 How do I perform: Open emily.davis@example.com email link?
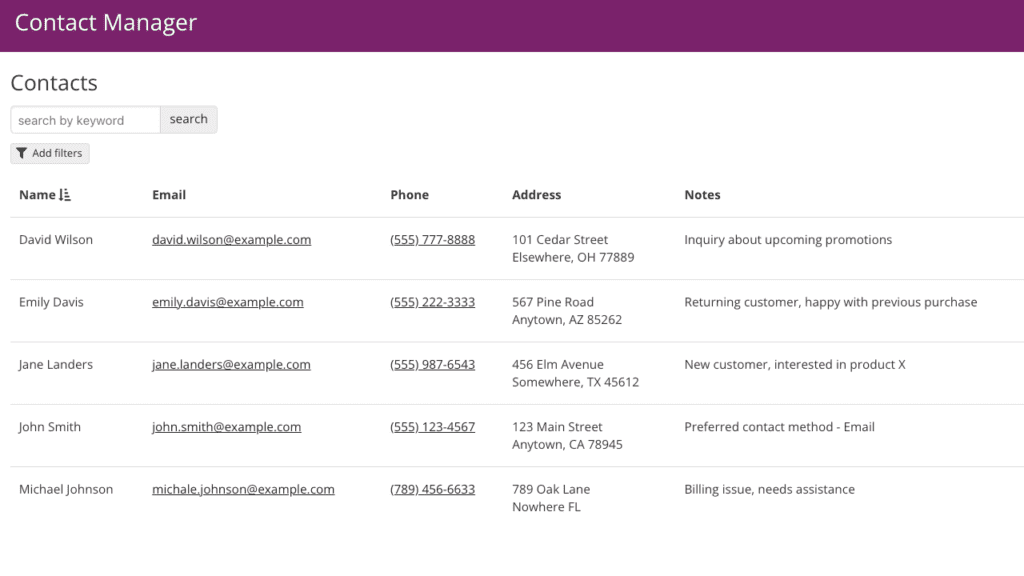[227, 302]
